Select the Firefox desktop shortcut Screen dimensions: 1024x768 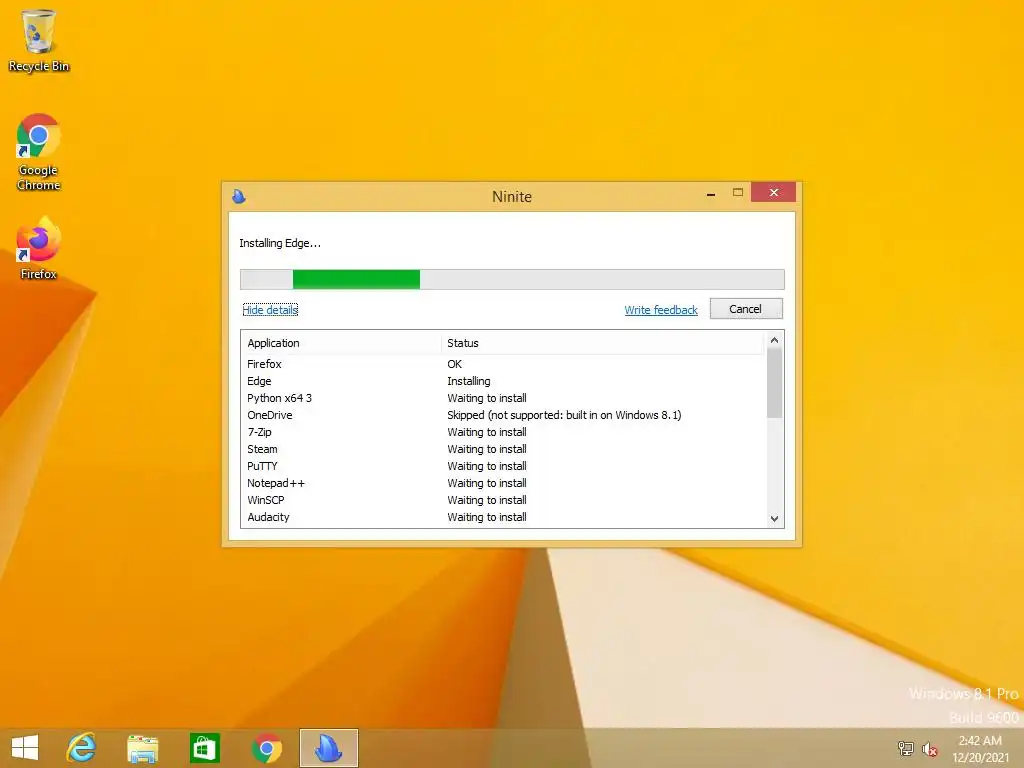point(39,249)
